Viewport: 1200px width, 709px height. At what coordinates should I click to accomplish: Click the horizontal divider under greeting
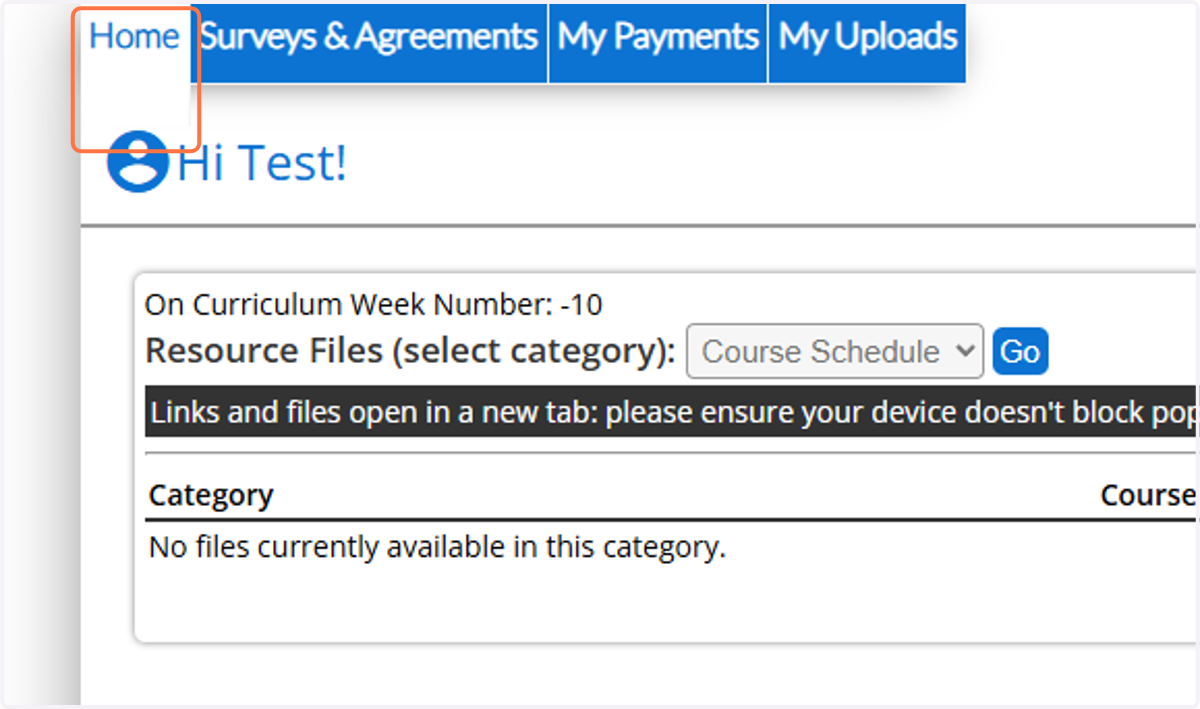(x=640, y=226)
